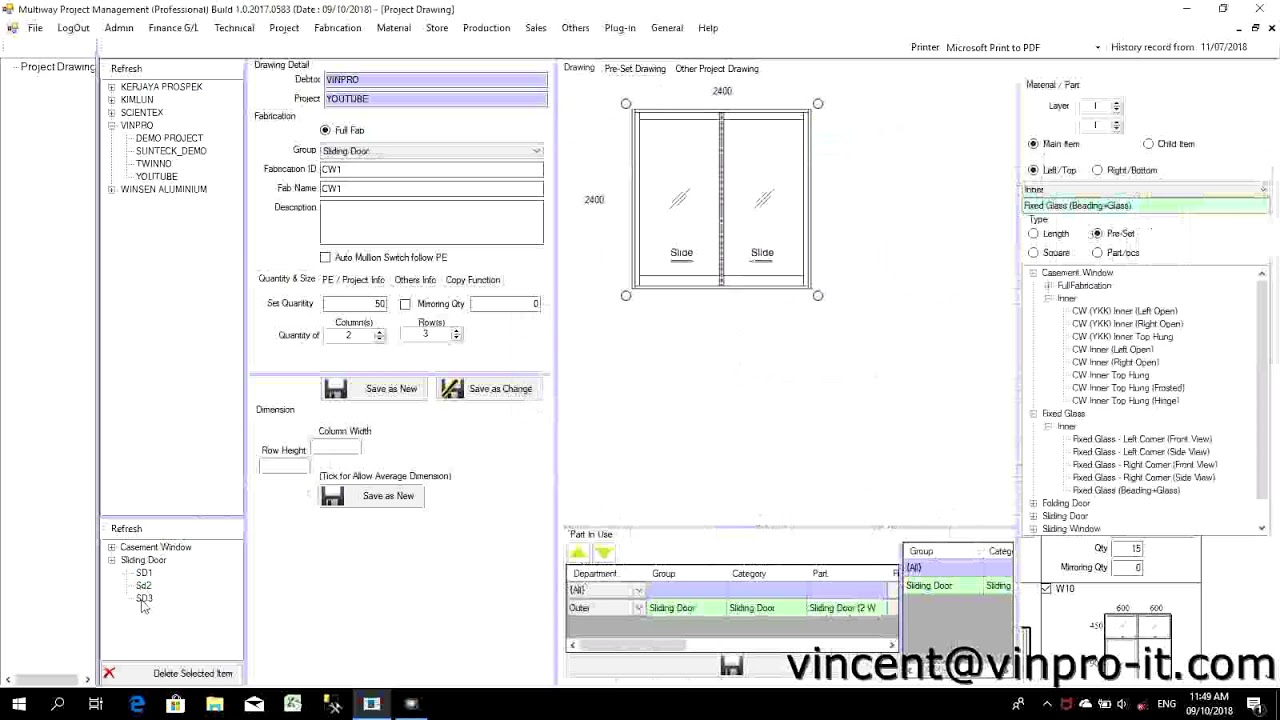Move part down with yellow down arrow

point(603,553)
